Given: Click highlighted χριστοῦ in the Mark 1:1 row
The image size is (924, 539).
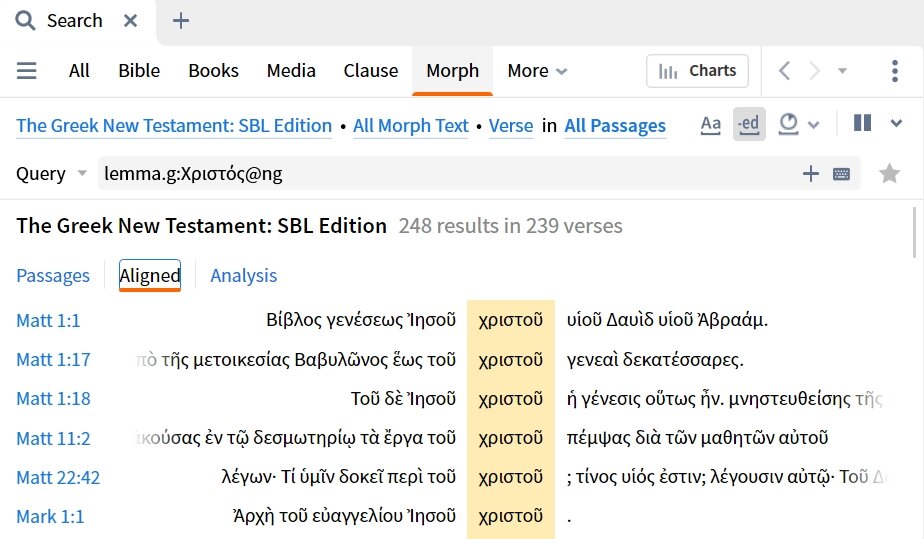Looking at the screenshot, I should click(510, 516).
